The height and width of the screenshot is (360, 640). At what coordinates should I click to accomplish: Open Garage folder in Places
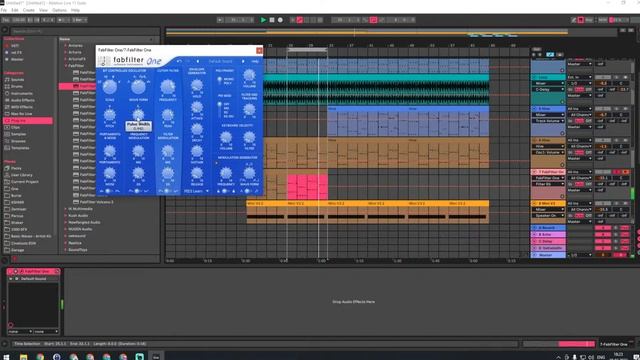pos(18,250)
